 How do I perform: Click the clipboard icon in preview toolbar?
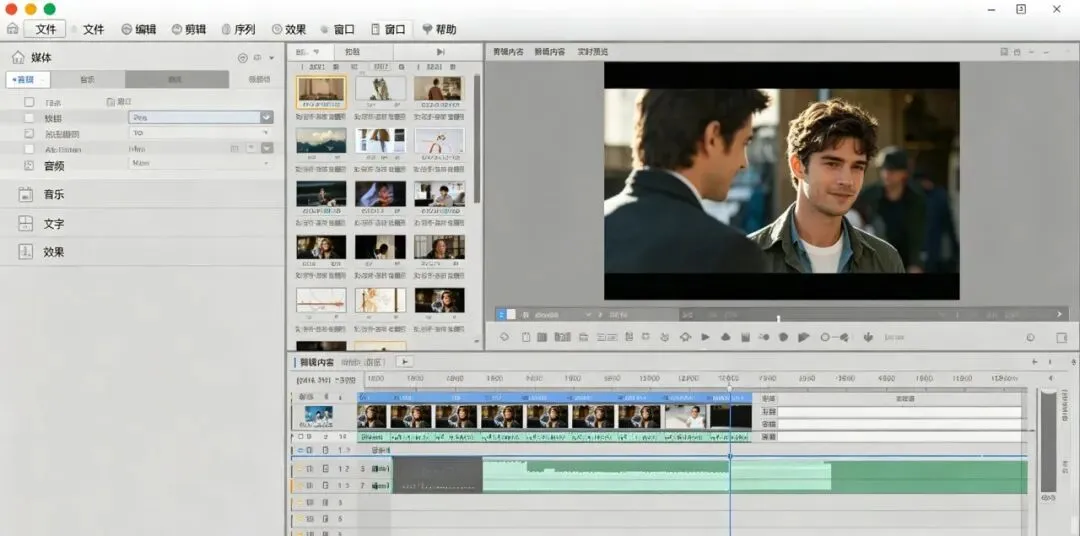click(526, 337)
